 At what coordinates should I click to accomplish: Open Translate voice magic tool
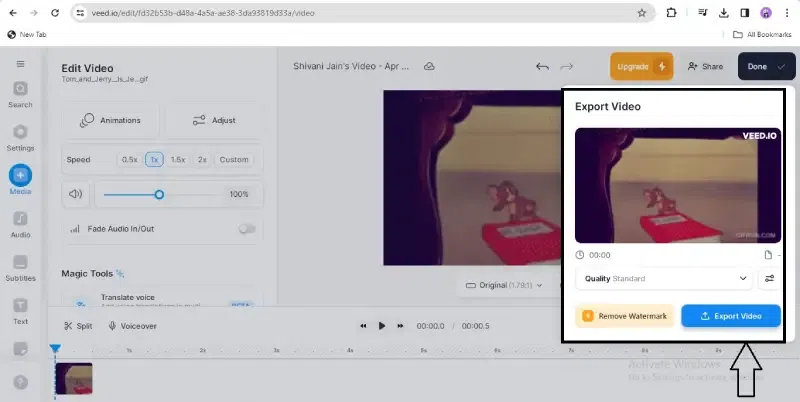pos(162,300)
